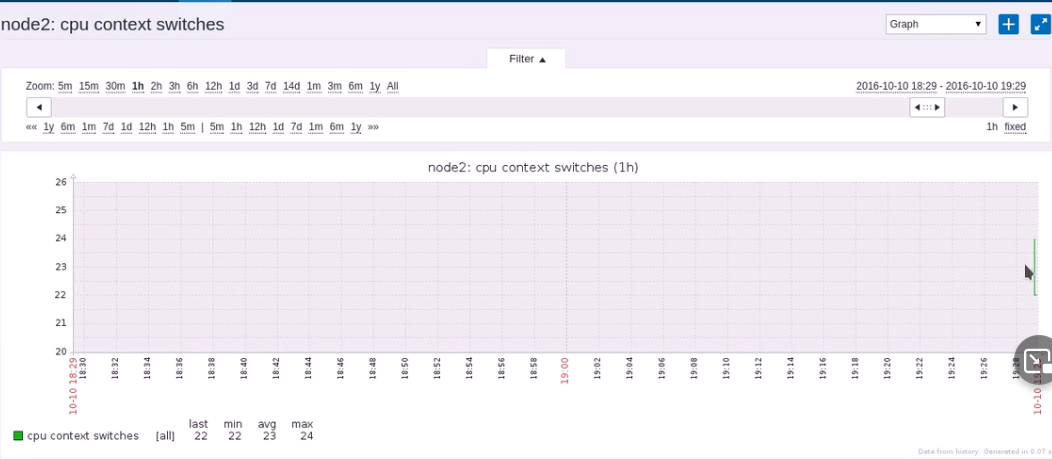Jump to latest period with »» arrows
1052x459 pixels.
coord(373,127)
